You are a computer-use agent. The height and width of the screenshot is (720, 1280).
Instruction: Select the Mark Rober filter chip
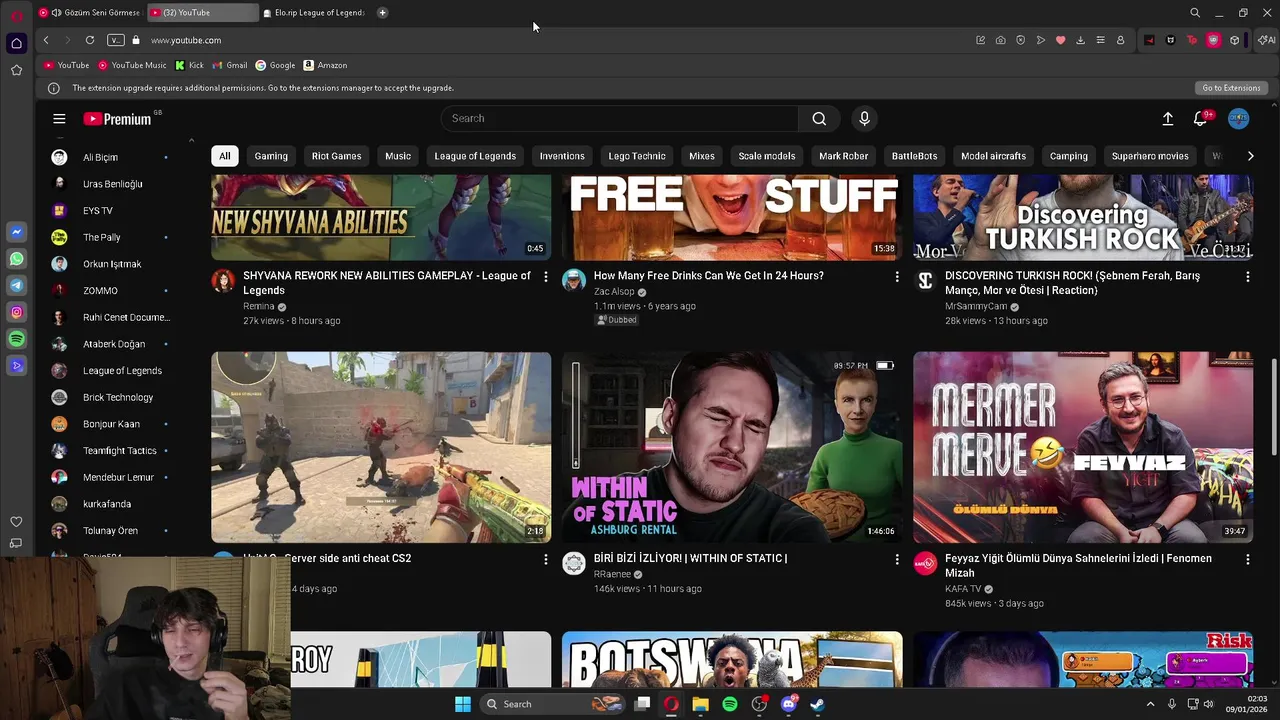coord(843,156)
